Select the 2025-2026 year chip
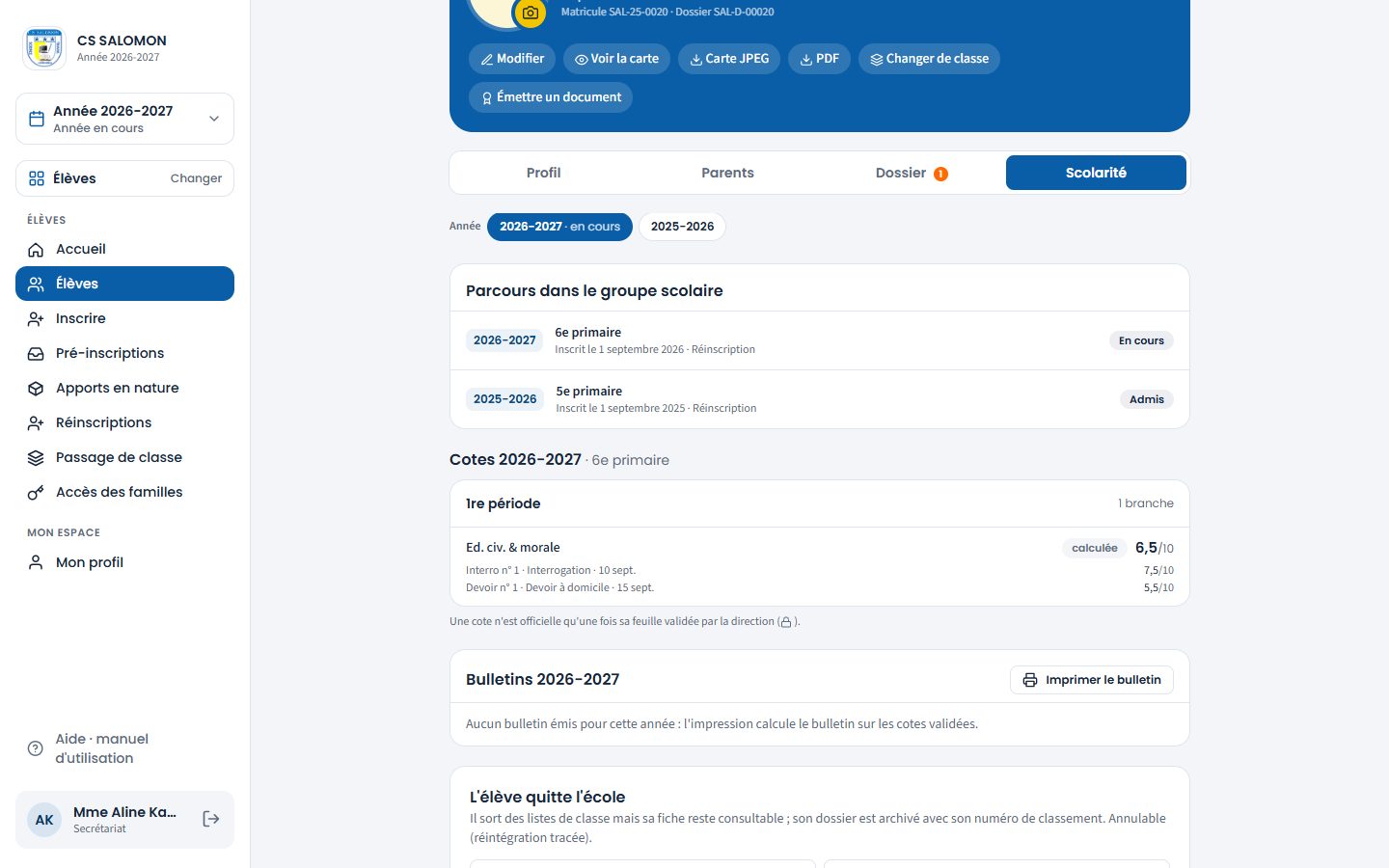Image resolution: width=1389 pixels, height=868 pixels. [682, 227]
